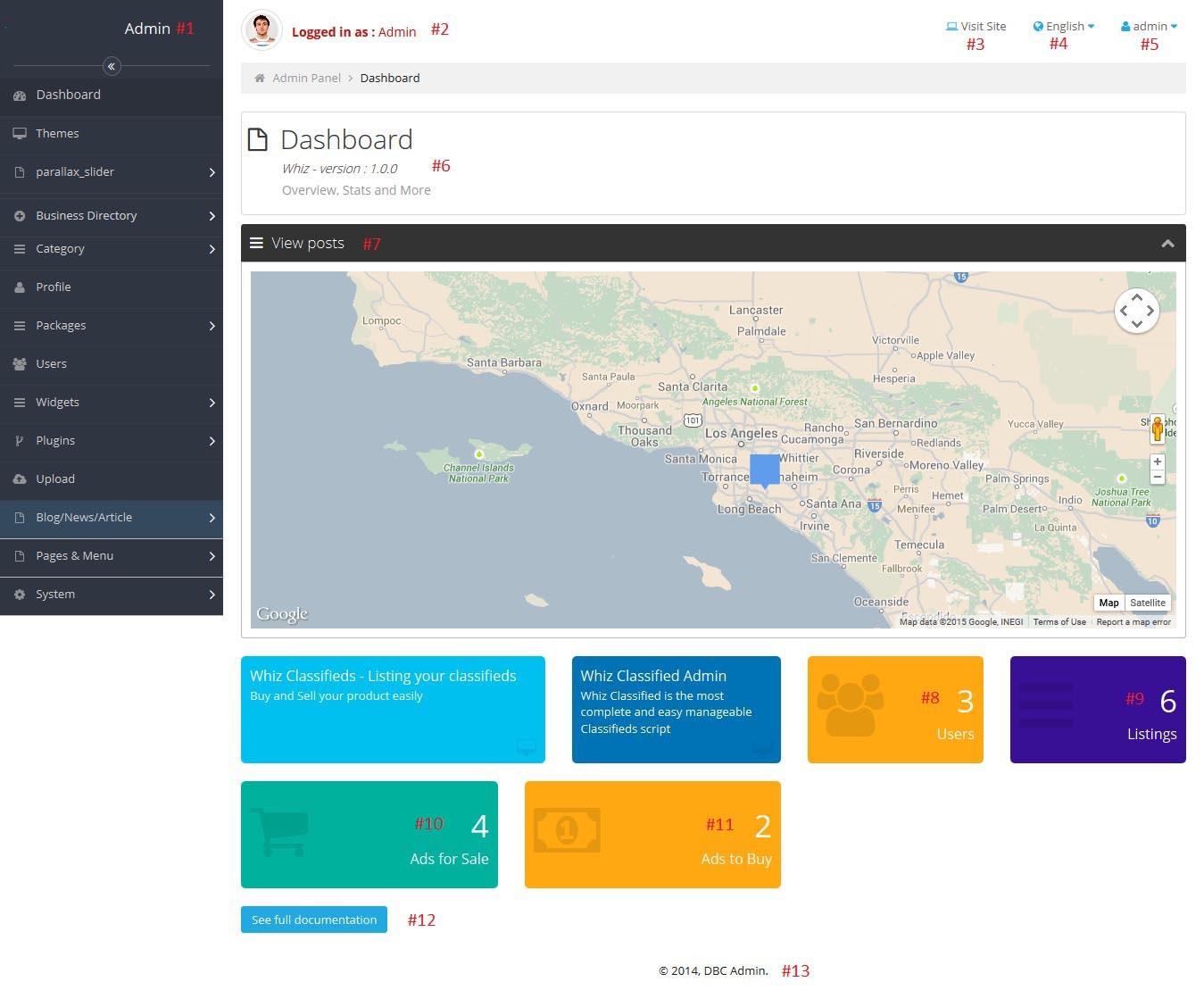This screenshot has height=1007, width=1204.
Task: Click the Whiz Classified Admin tile
Action: coord(677,710)
